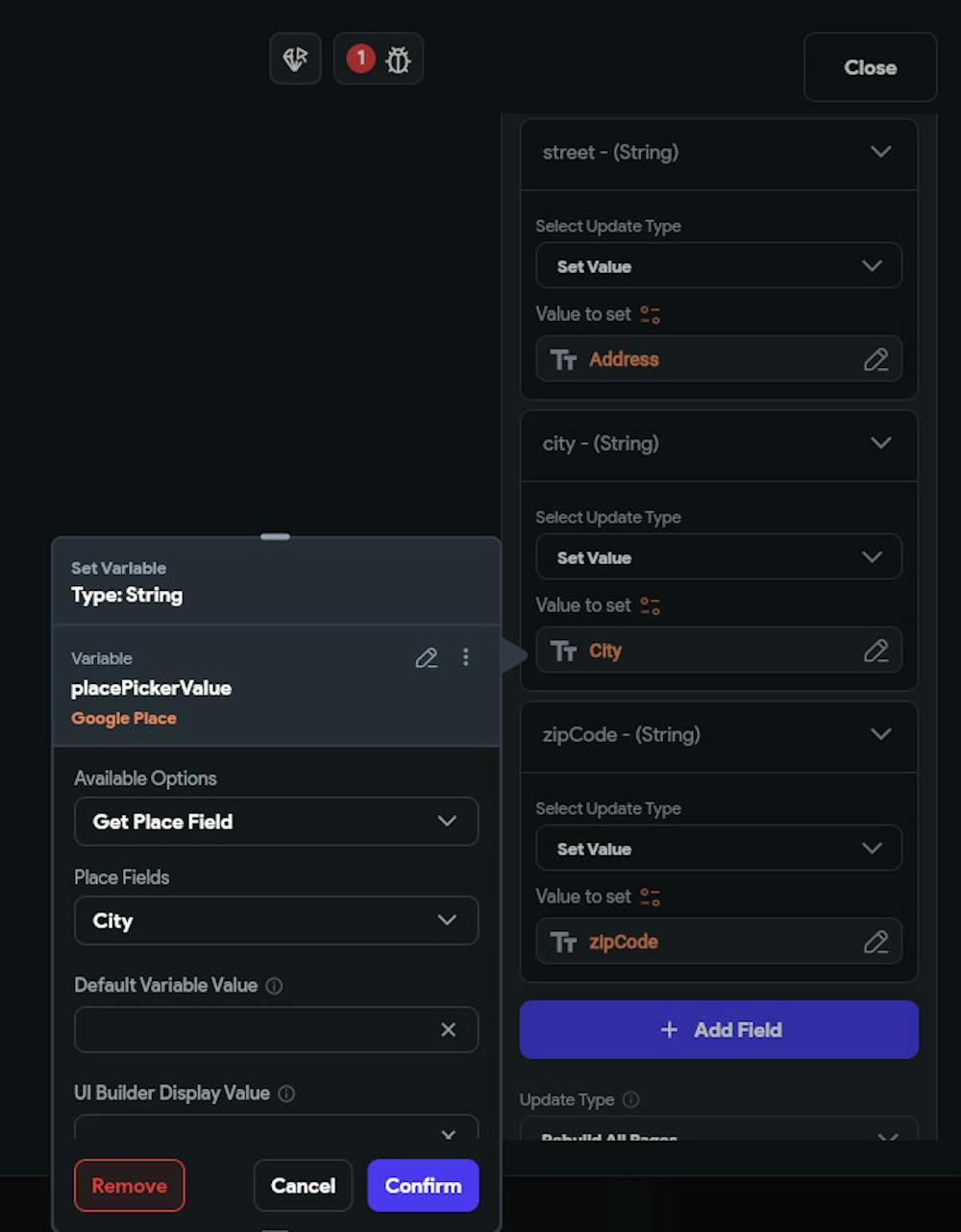Confirm the variable selection
This screenshot has height=1232, width=961.
(423, 1185)
